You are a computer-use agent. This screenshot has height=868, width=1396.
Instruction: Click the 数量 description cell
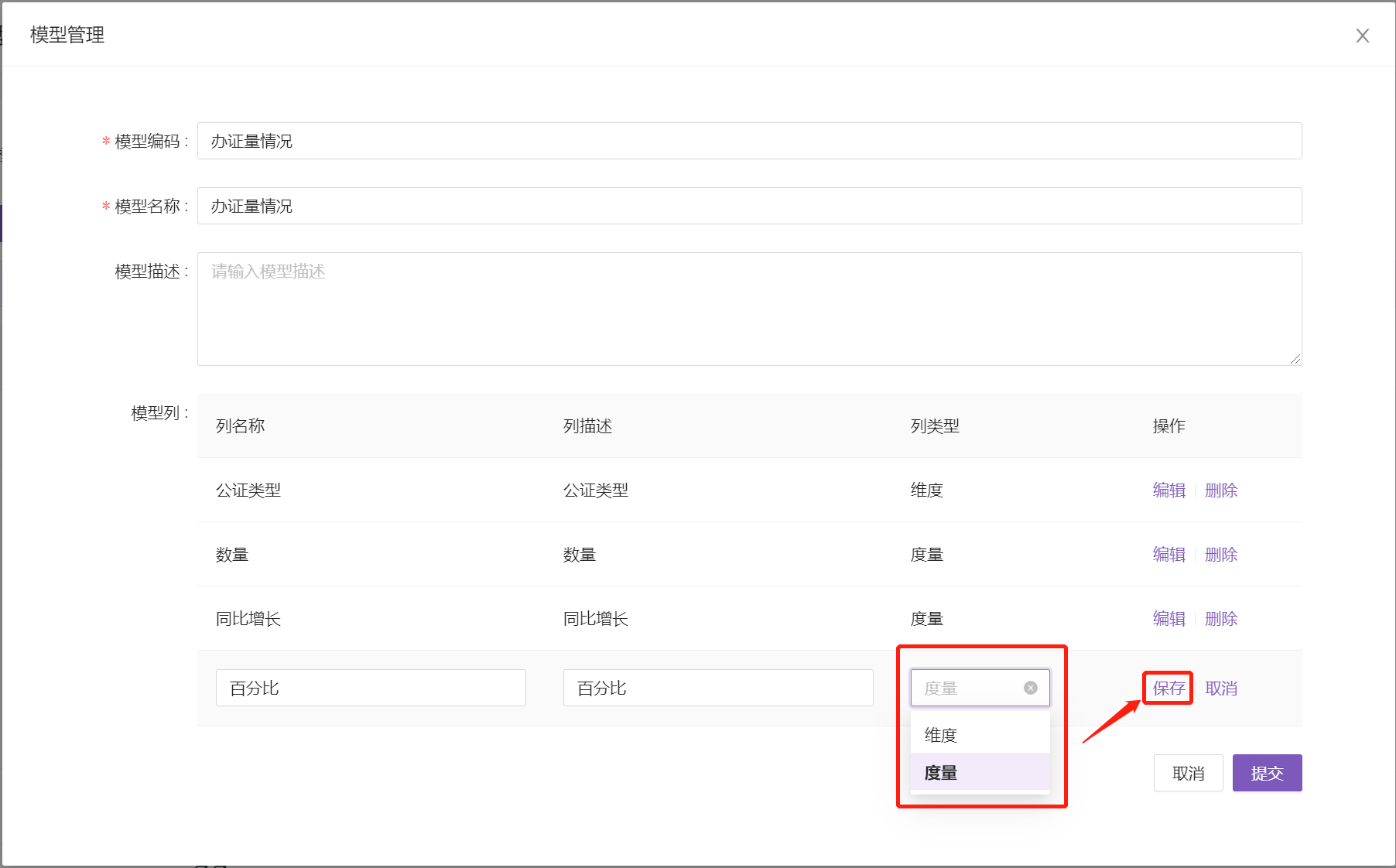point(580,555)
